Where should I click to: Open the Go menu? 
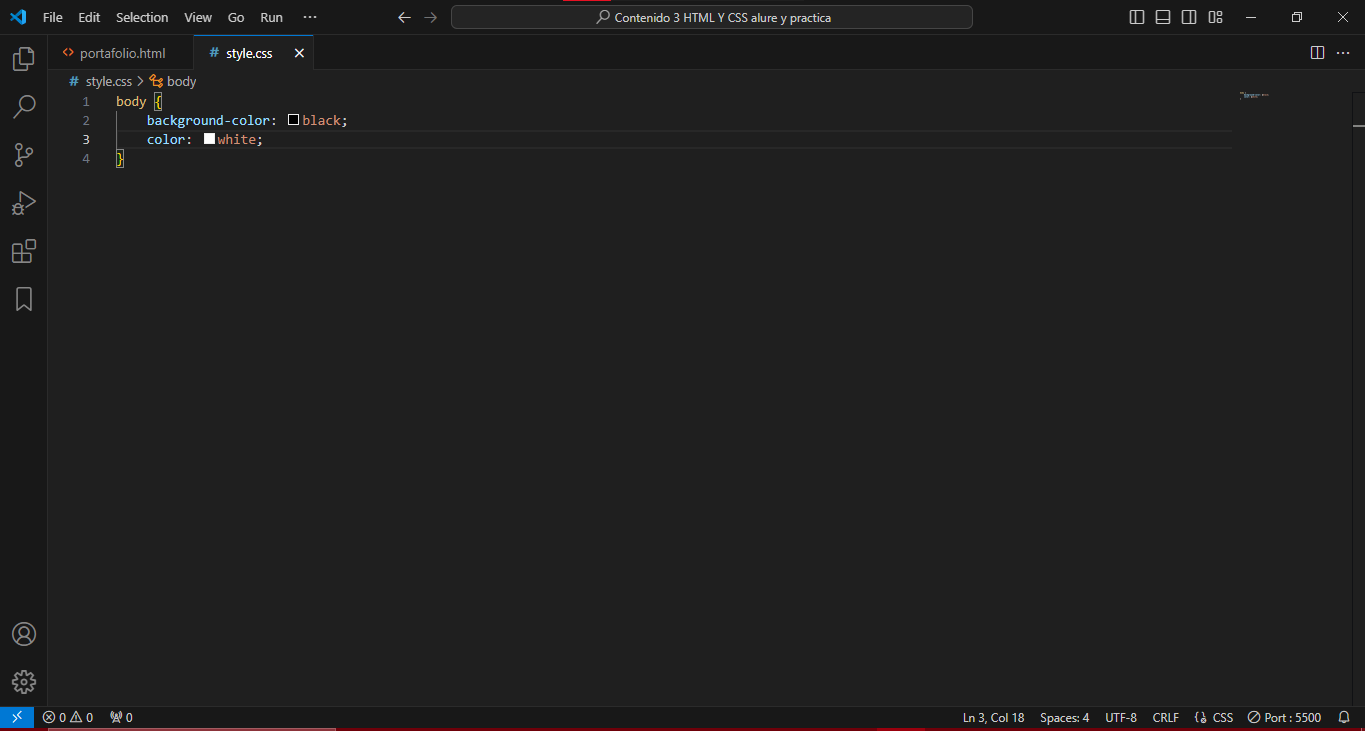coord(236,17)
